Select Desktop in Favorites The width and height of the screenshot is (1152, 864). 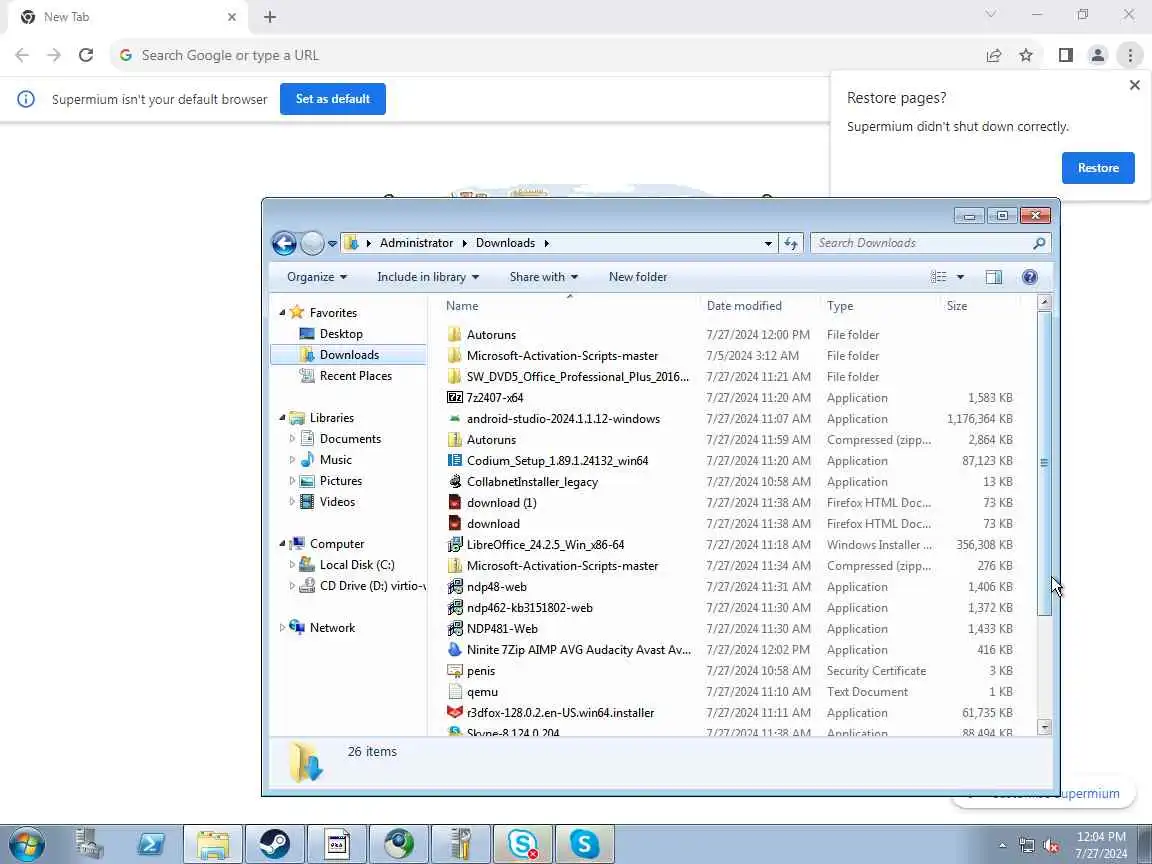(341, 334)
